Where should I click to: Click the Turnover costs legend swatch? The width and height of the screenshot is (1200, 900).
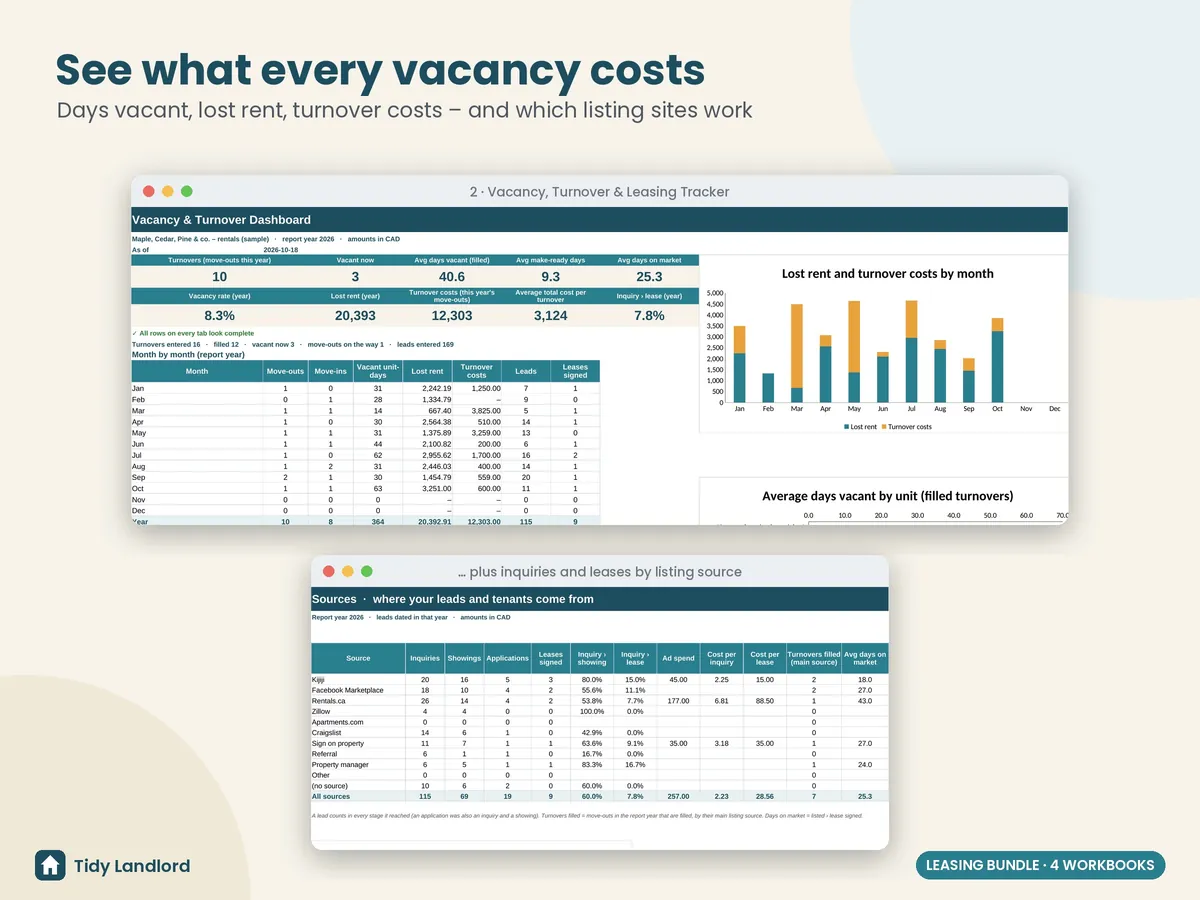pos(883,427)
